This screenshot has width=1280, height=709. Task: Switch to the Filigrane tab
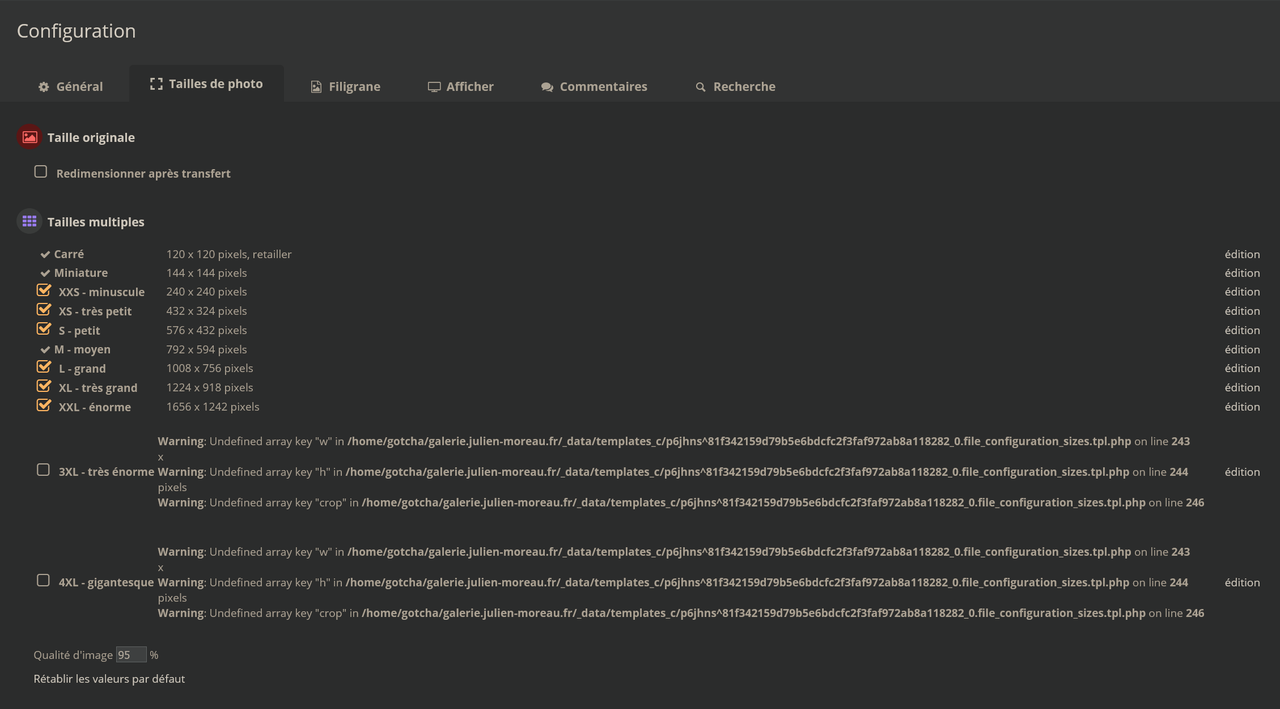click(345, 86)
